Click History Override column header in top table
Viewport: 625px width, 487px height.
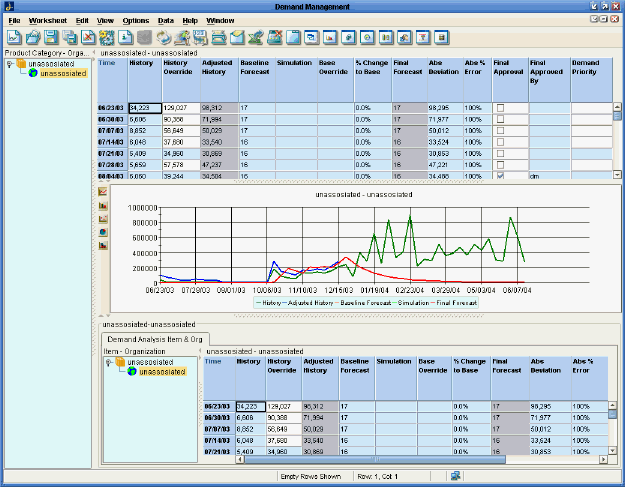coord(181,80)
